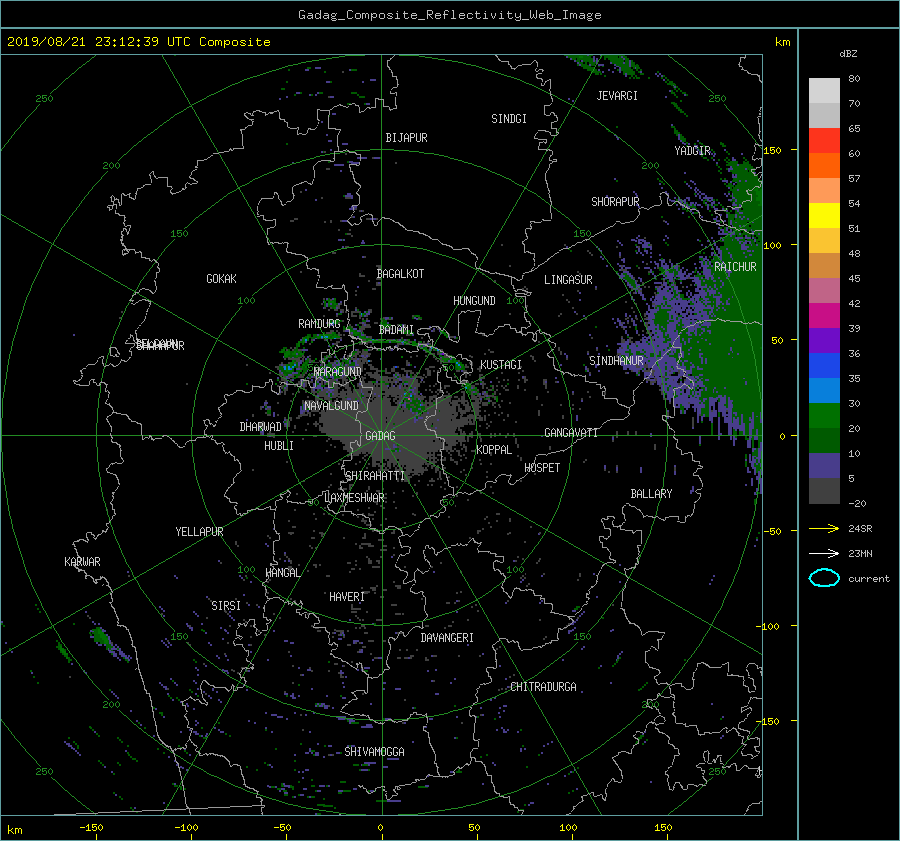The image size is (900, 841).
Task: Select the yellow 51-54 dBZ color swatch
Action: pos(824,216)
